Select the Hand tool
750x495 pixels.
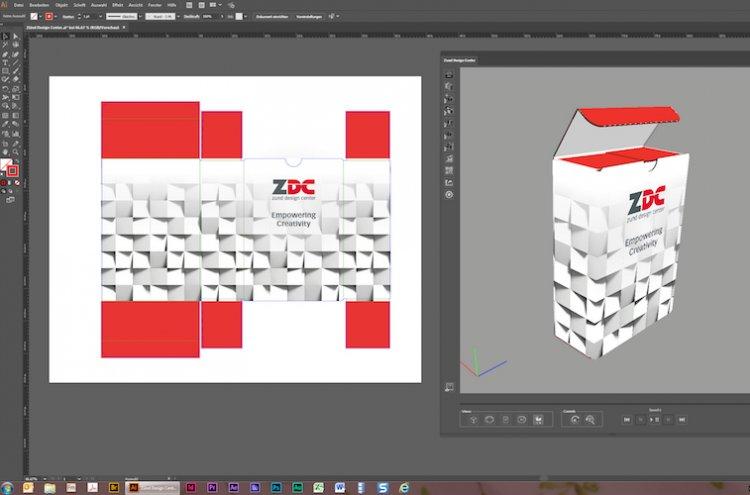5,153
